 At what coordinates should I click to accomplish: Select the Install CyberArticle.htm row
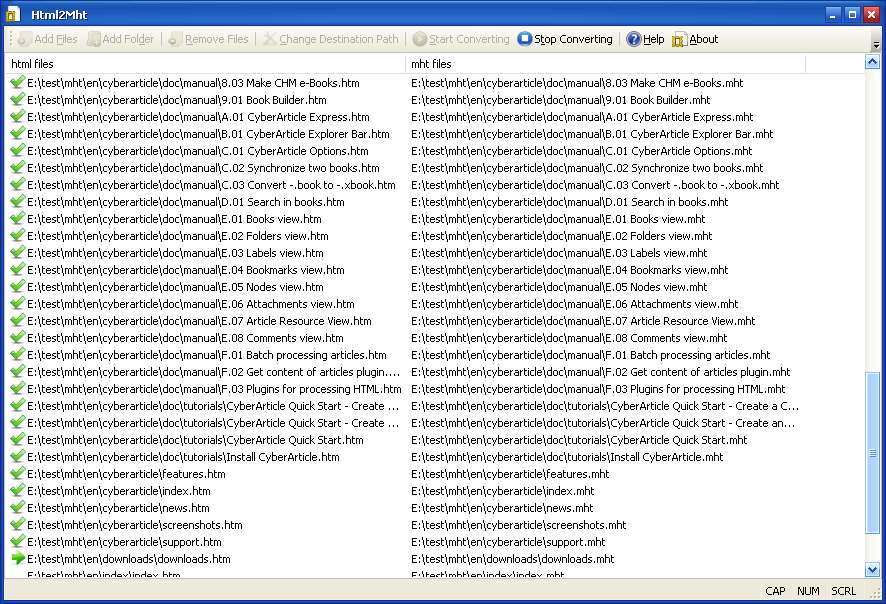click(x=183, y=457)
